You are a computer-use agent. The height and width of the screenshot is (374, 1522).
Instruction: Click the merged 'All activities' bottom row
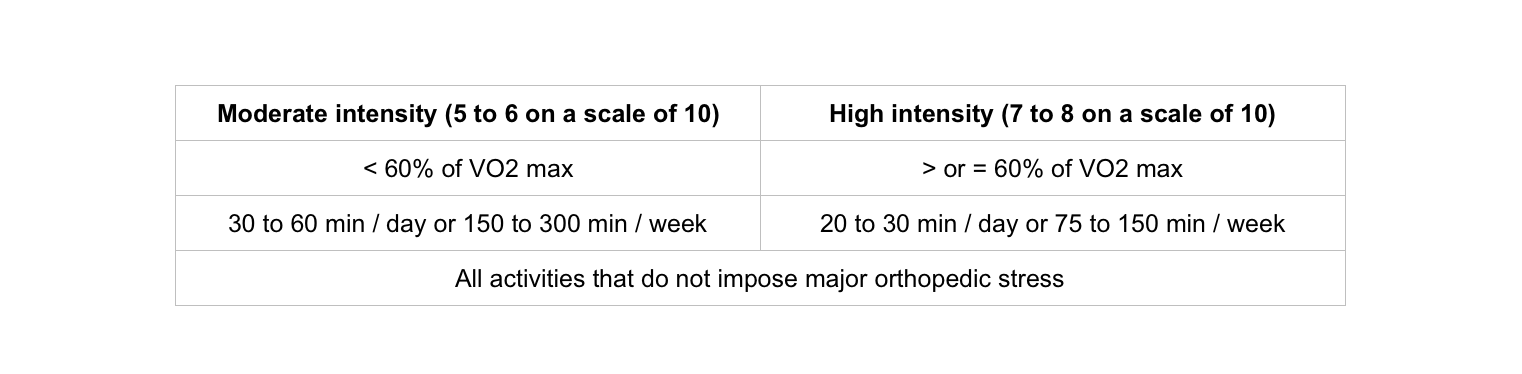[760, 278]
